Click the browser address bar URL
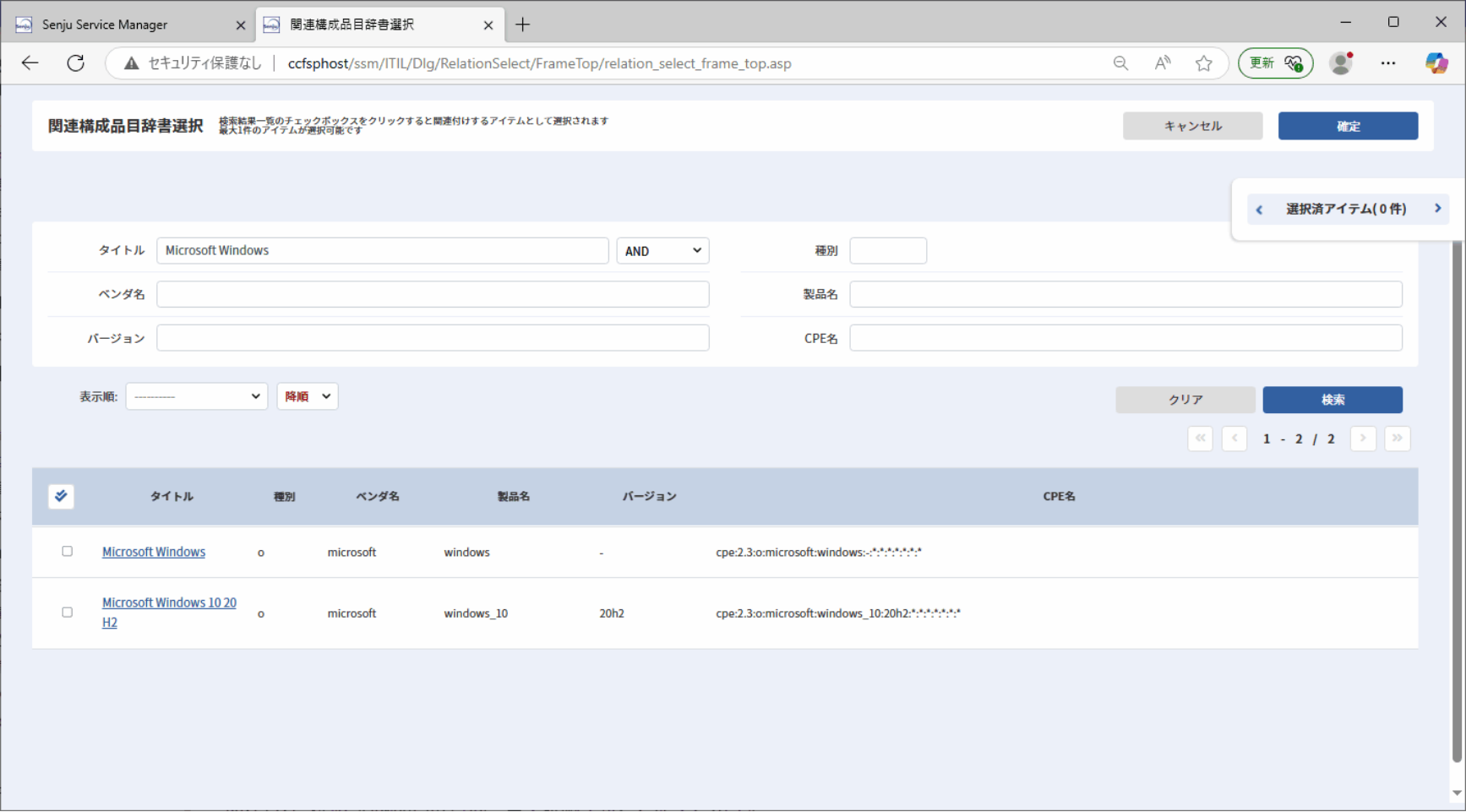This screenshot has width=1466, height=812. tap(539, 63)
